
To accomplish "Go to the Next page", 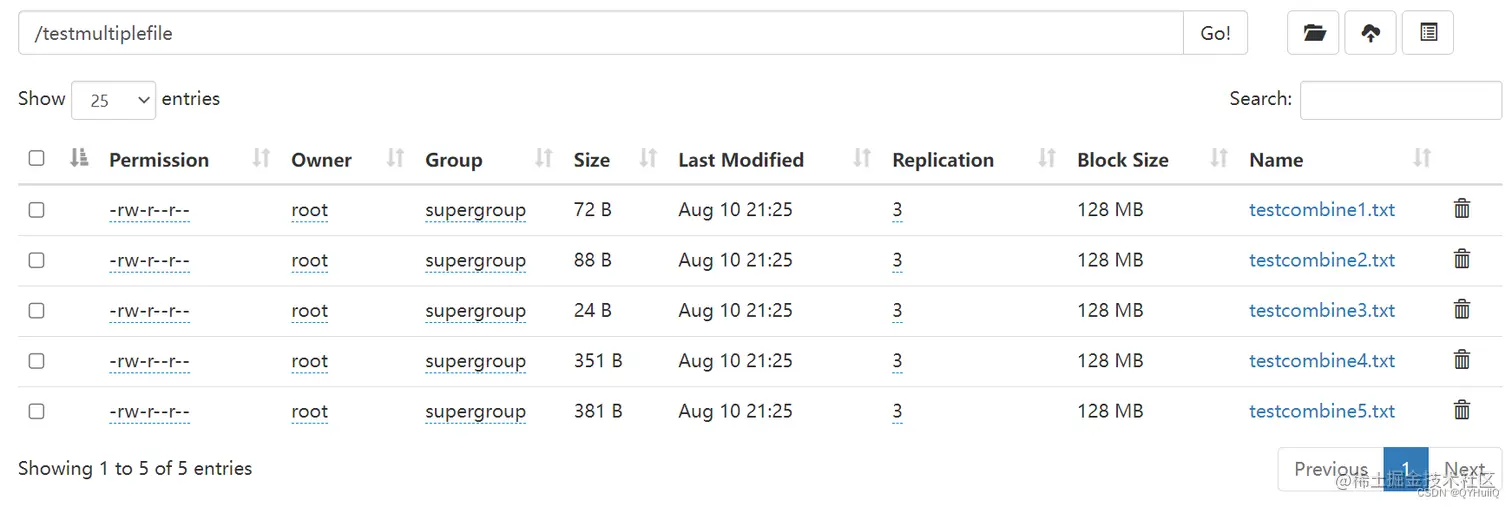I will tap(1463, 469).
